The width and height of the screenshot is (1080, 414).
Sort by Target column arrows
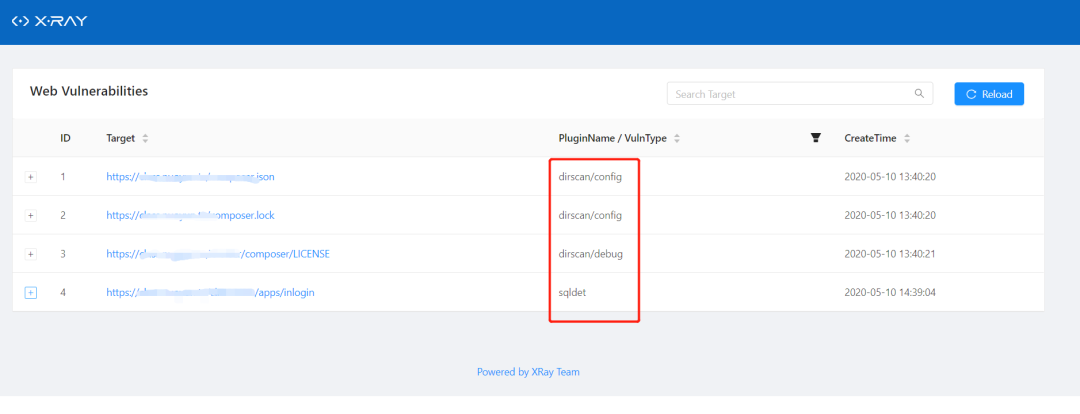pyautogui.click(x=145, y=138)
